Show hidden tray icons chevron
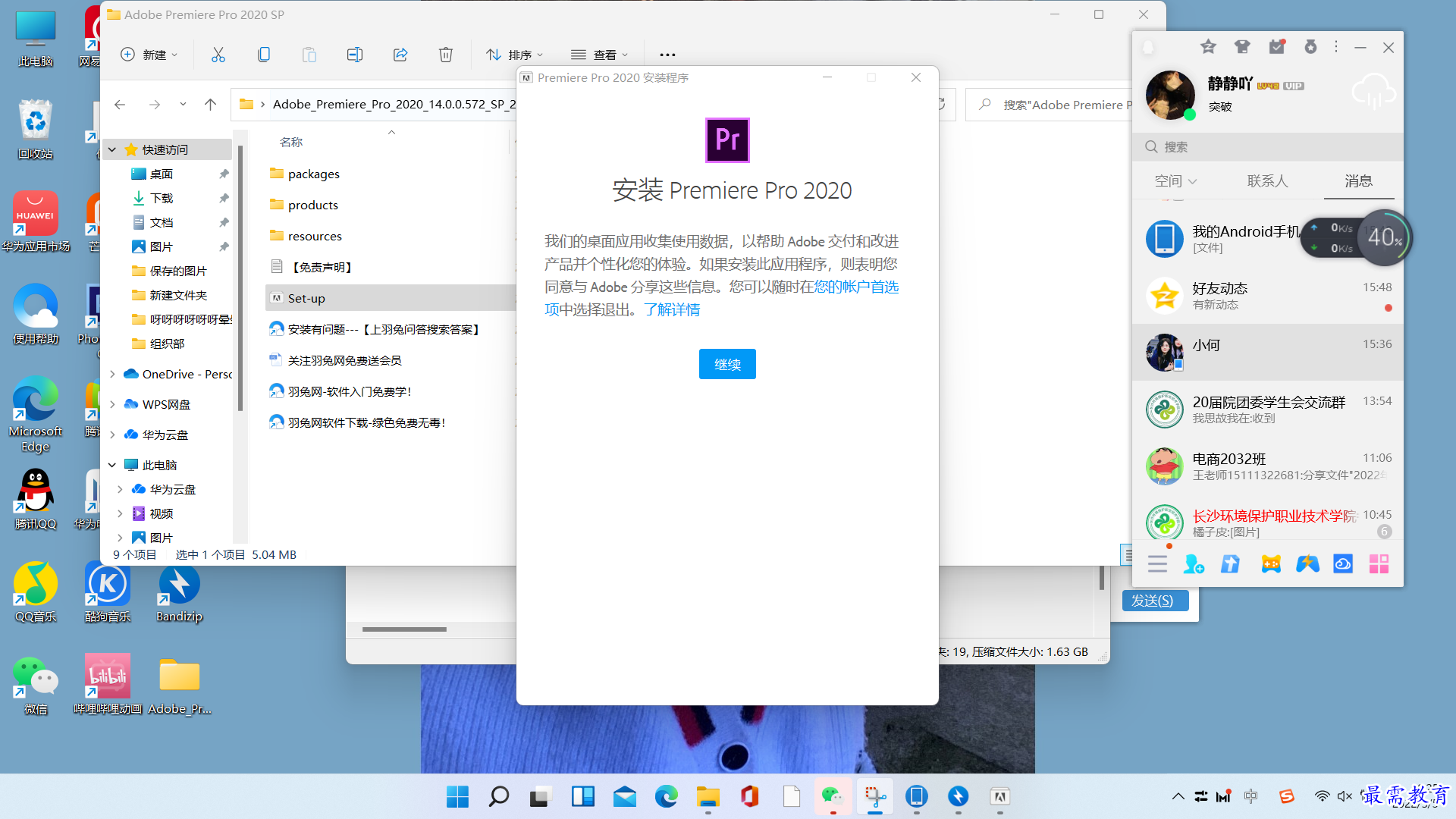 point(1178,796)
